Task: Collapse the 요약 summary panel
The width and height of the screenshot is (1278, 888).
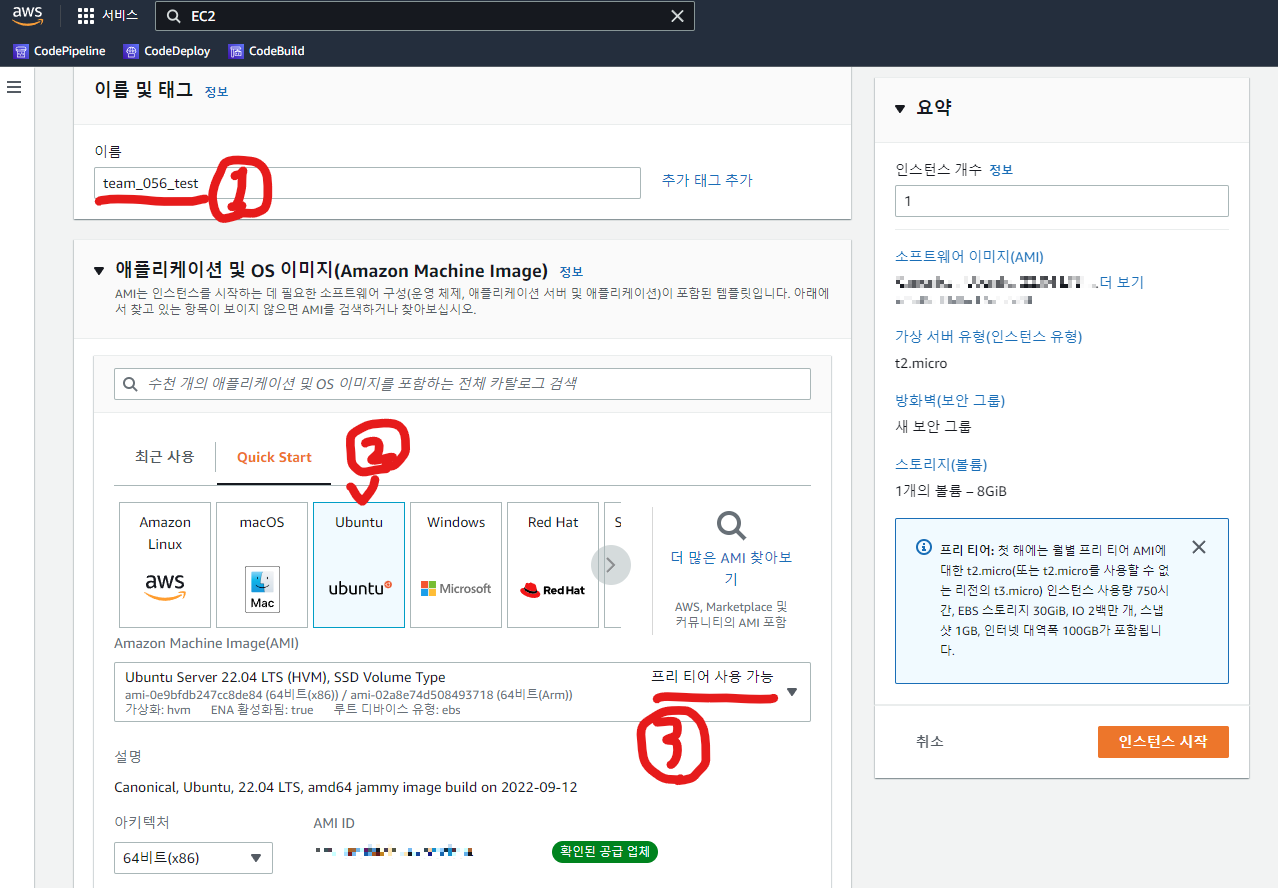Action: point(900,108)
